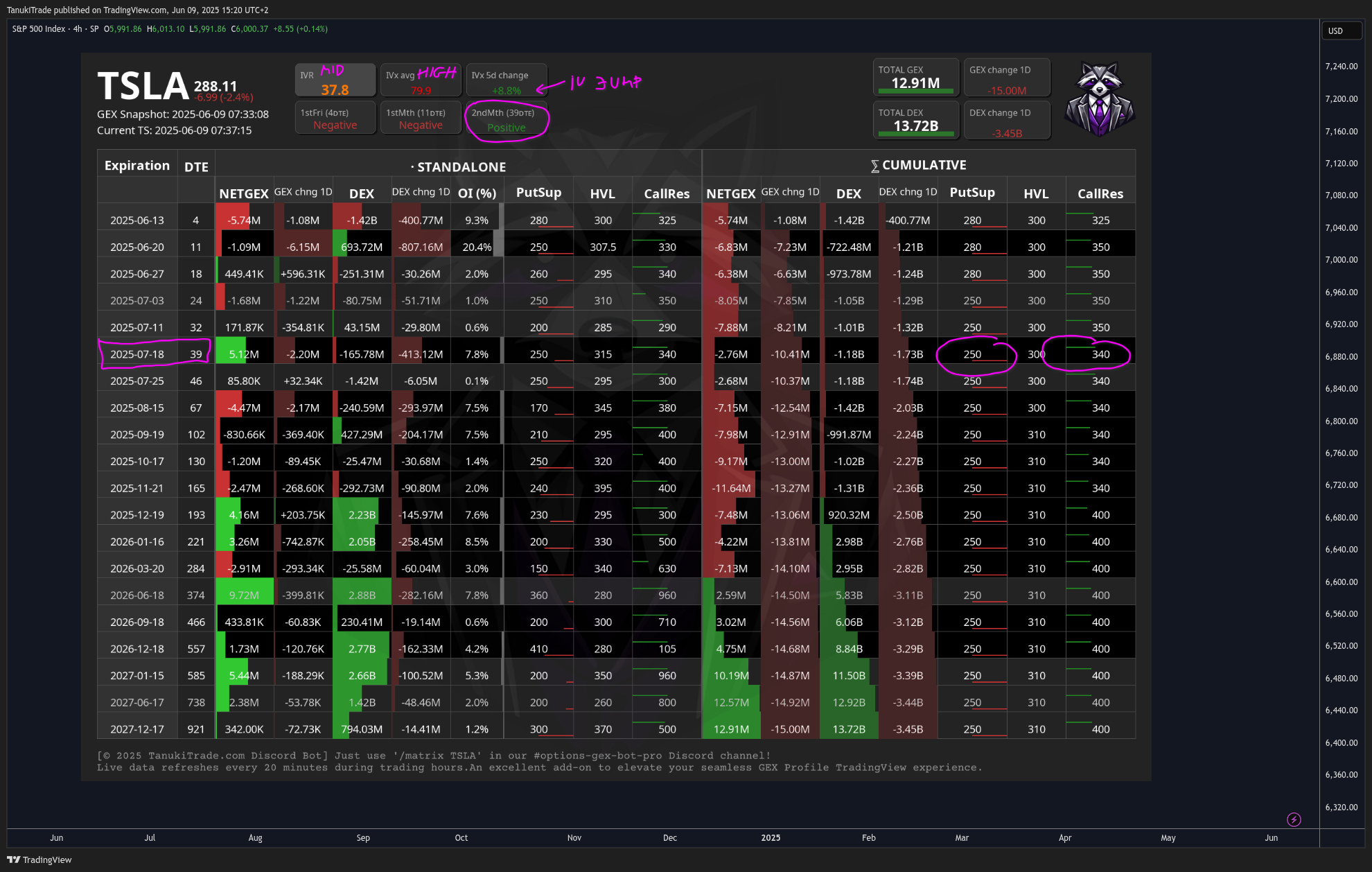Click the 288.11 TSLA price value
Viewport: 1372px width, 872px height.
coord(216,86)
